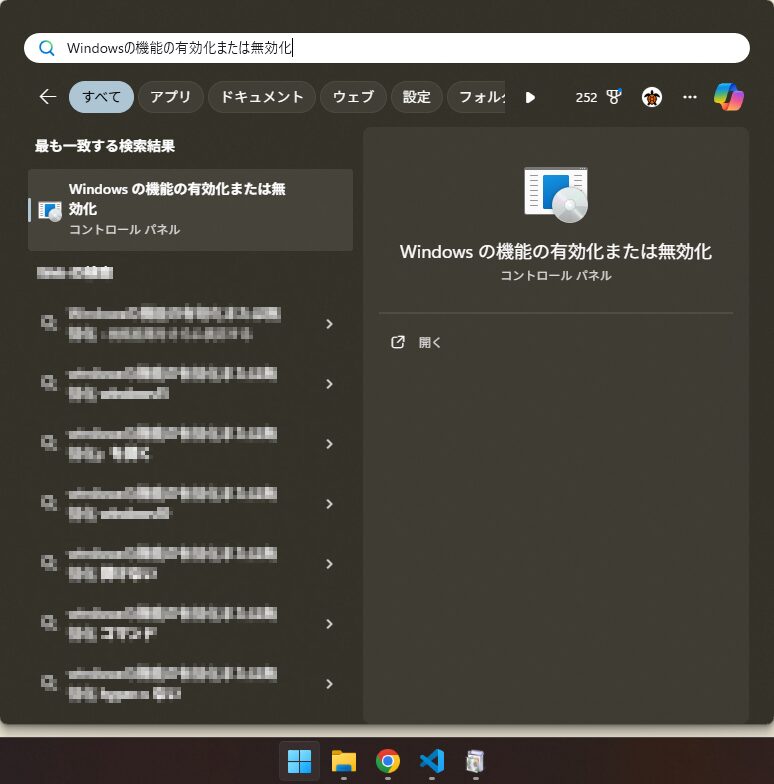This screenshot has height=784, width=774.
Task: Select the すべて filter tab
Action: (101, 97)
